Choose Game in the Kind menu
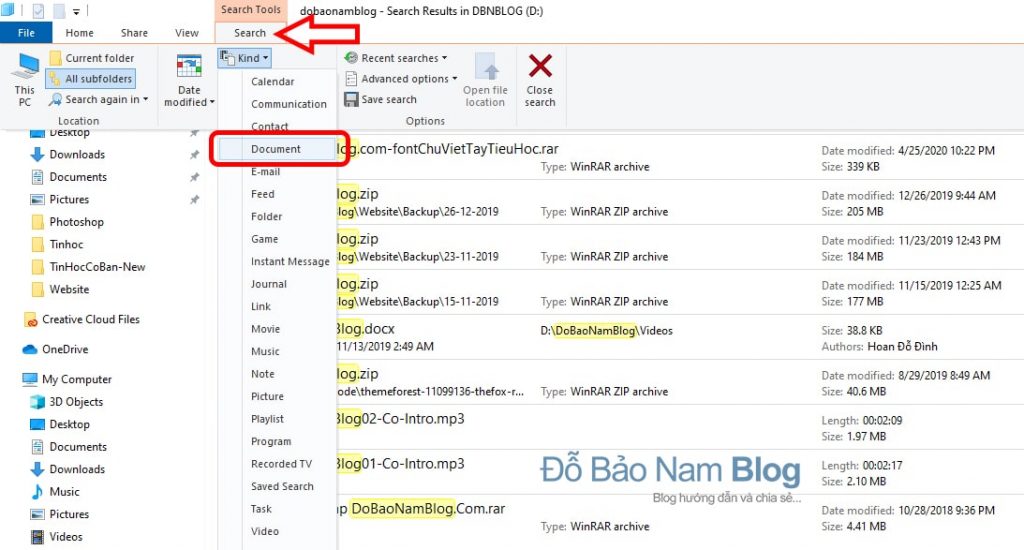The width and height of the screenshot is (1024, 550). (278, 239)
